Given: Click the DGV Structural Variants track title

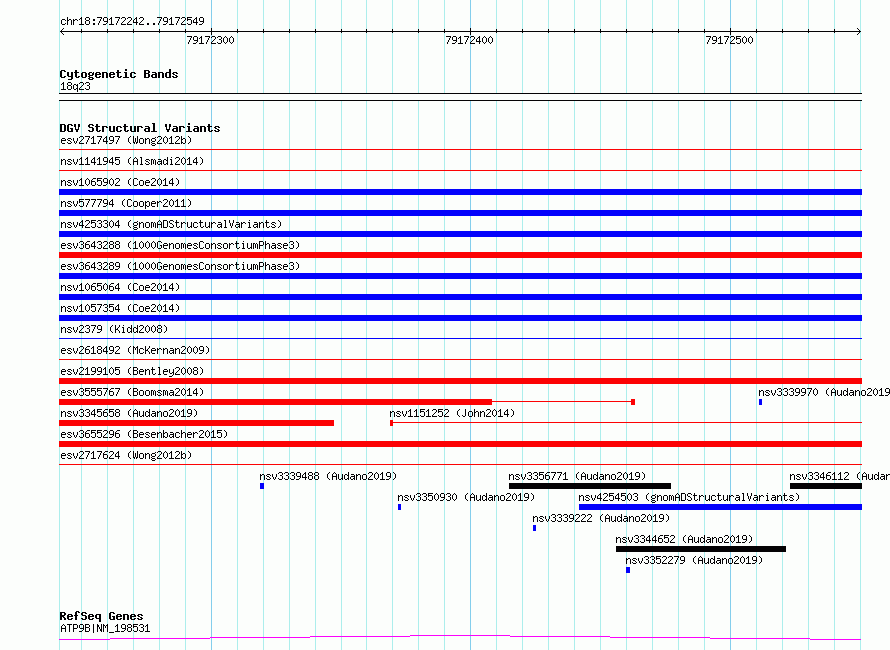Looking at the screenshot, I should click(140, 128).
